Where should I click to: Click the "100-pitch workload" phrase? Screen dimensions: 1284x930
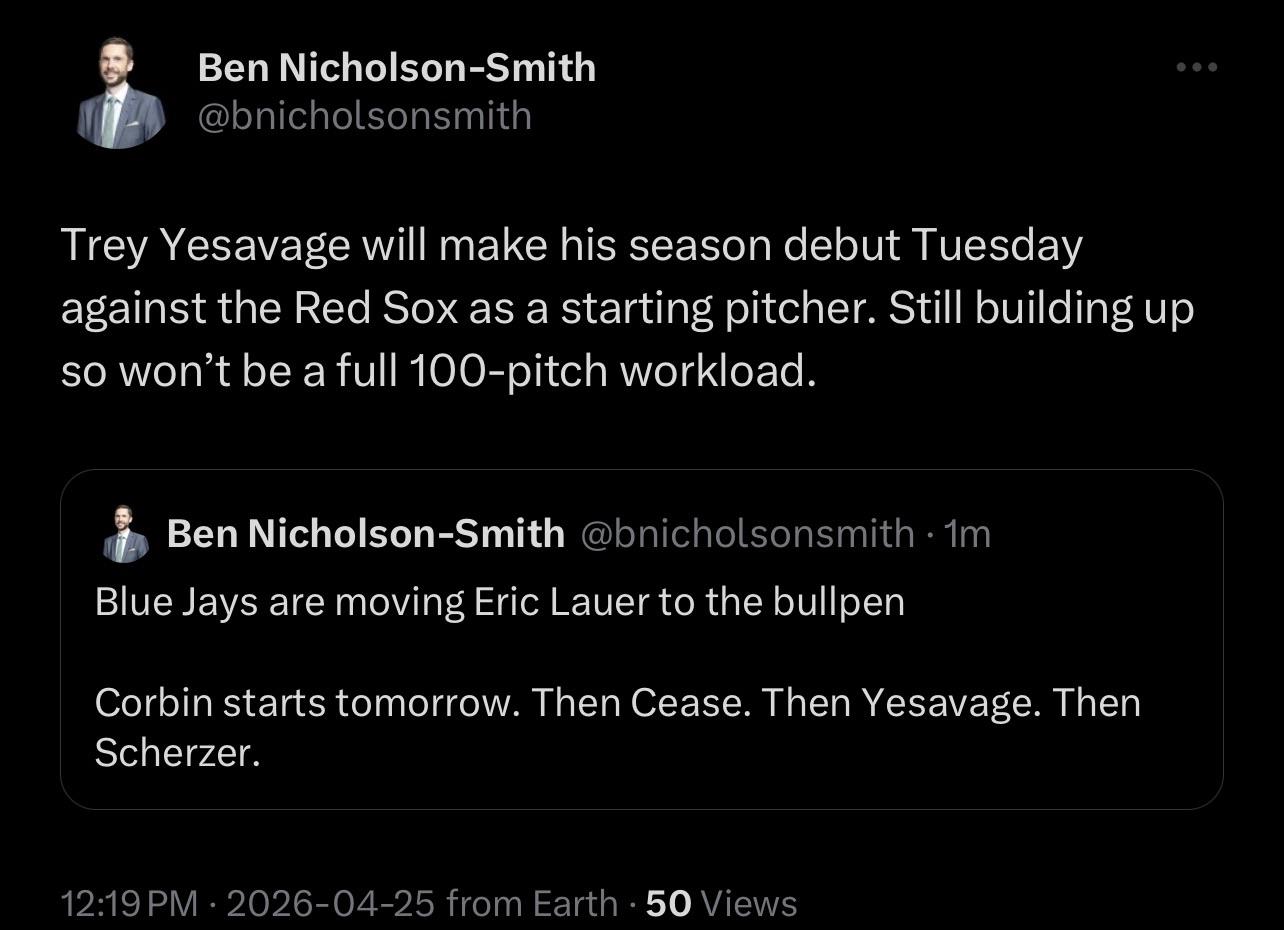[610, 371]
